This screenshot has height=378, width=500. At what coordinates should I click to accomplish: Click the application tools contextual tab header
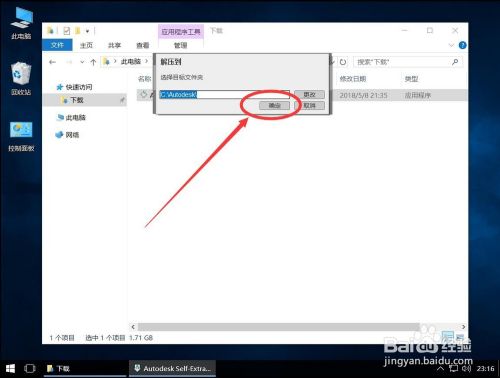tap(181, 32)
